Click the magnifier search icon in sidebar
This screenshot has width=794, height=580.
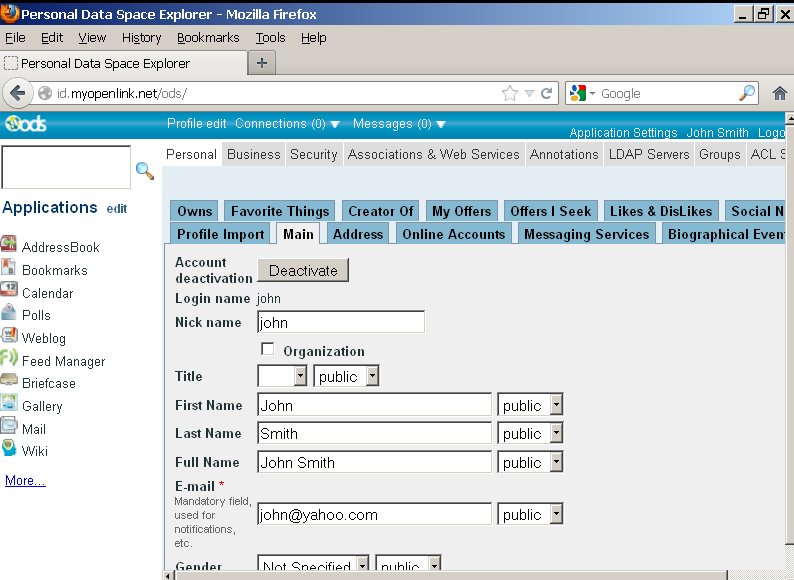145,171
